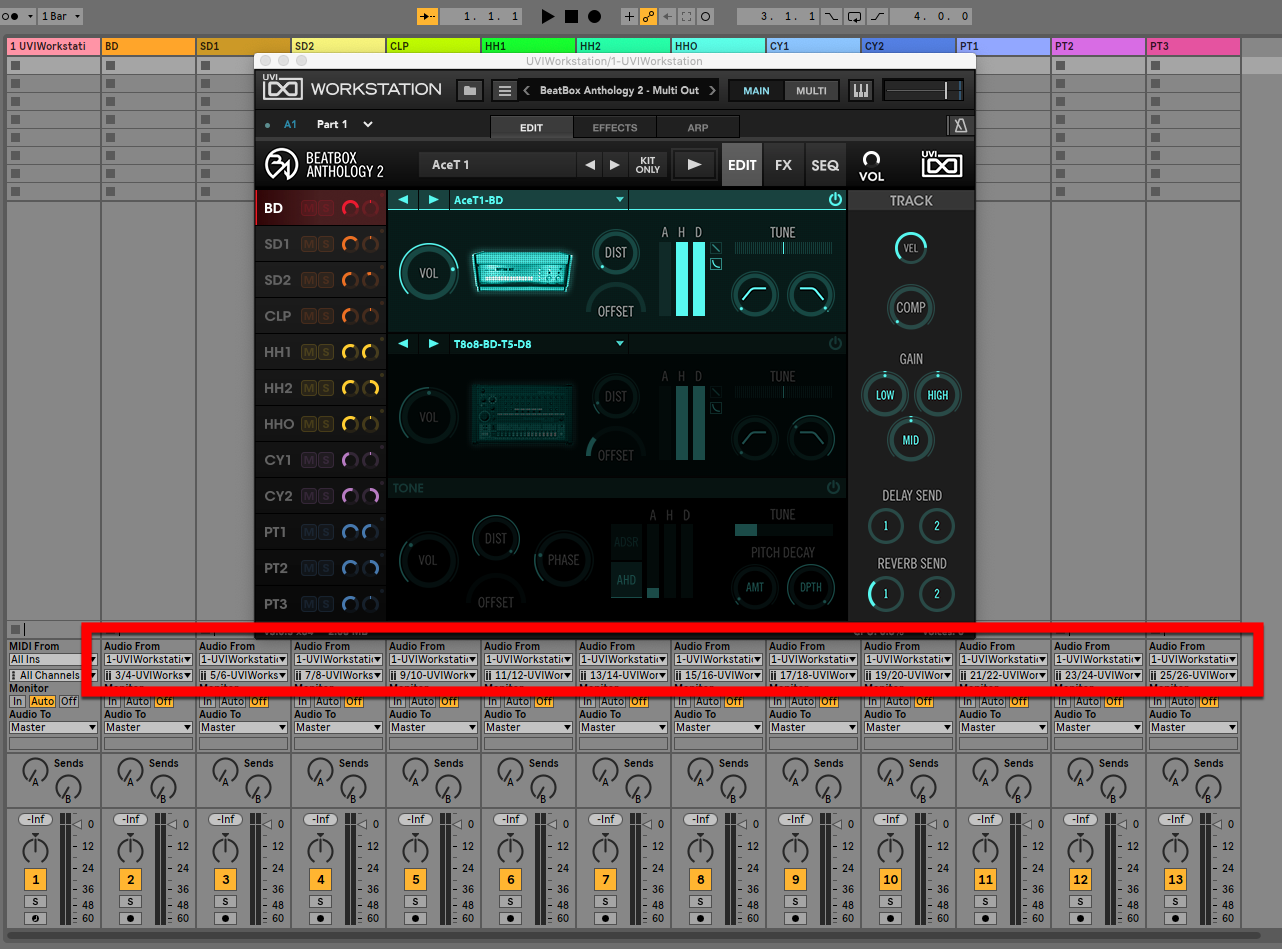Solo track 4 with its S button

pyautogui.click(x=320, y=902)
